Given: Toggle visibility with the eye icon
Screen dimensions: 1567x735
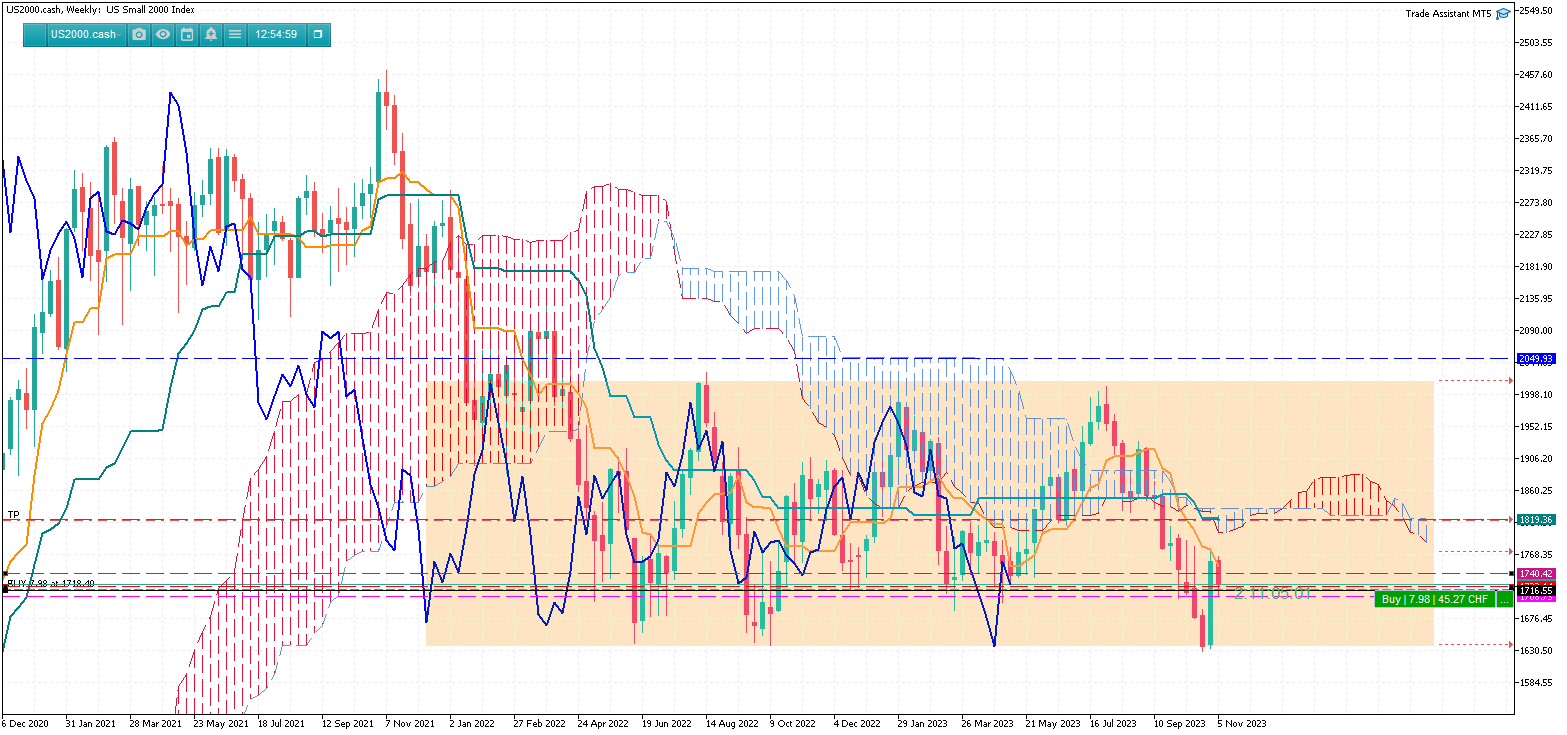Looking at the screenshot, I should click(x=163, y=34).
